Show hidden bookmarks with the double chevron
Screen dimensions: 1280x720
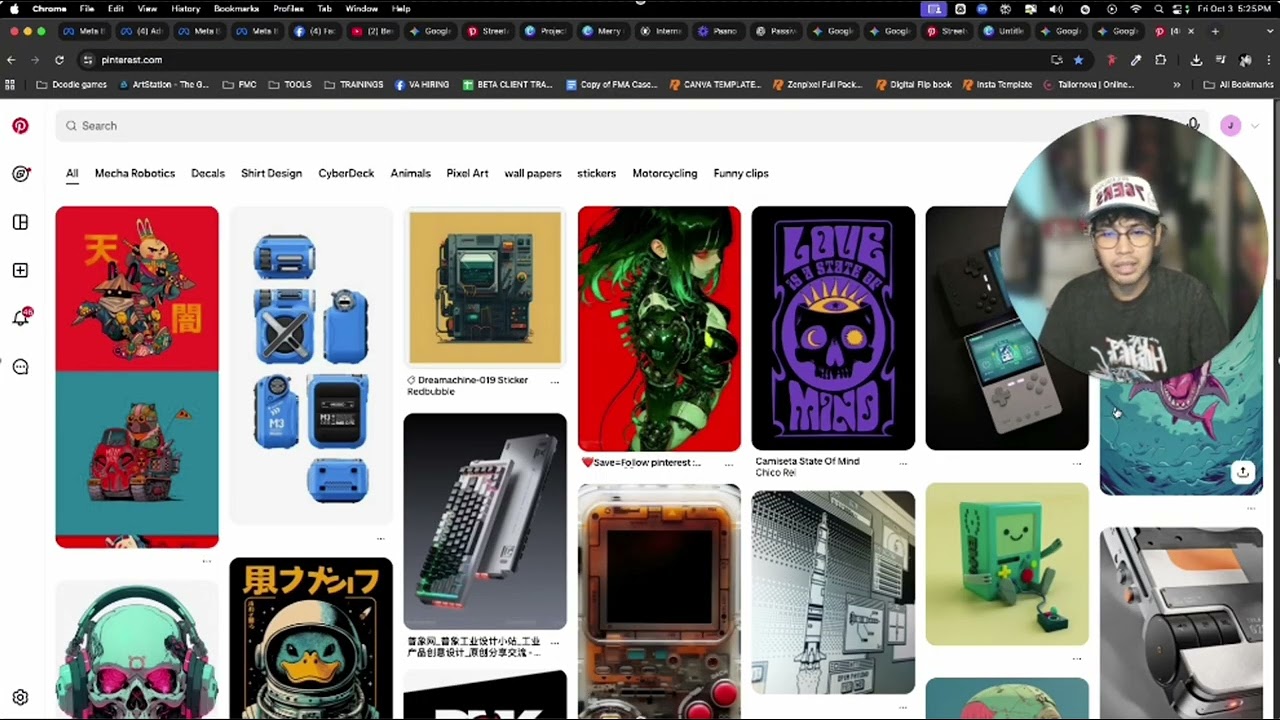coord(1177,85)
